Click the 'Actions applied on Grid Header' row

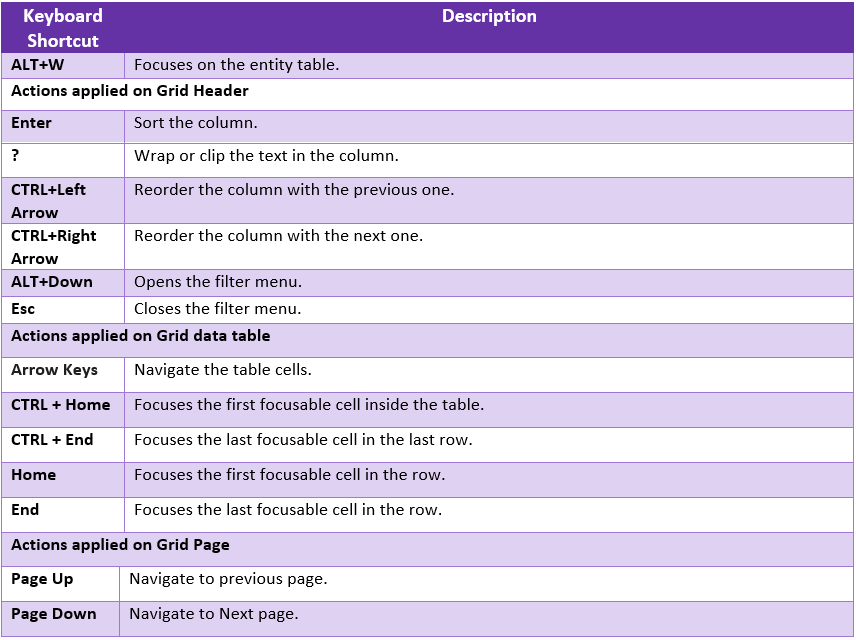pyautogui.click(x=130, y=91)
